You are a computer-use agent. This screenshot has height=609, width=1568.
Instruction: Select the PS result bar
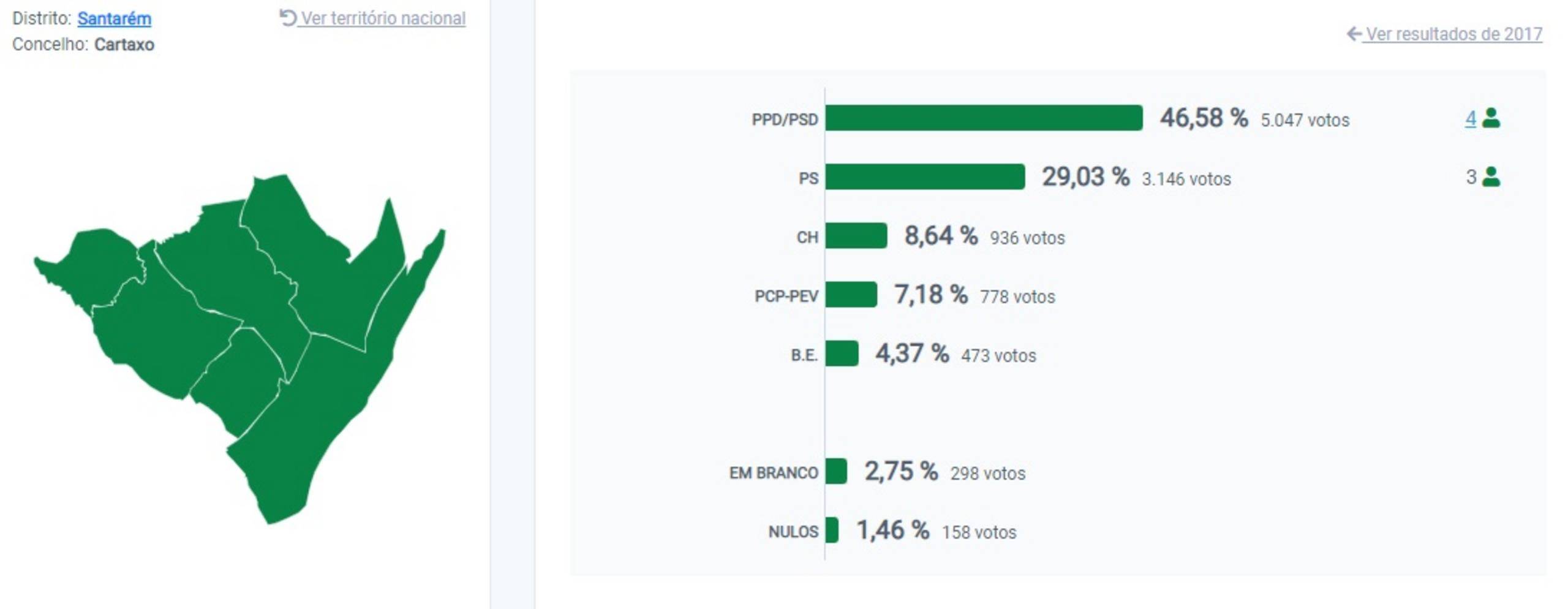[924, 177]
